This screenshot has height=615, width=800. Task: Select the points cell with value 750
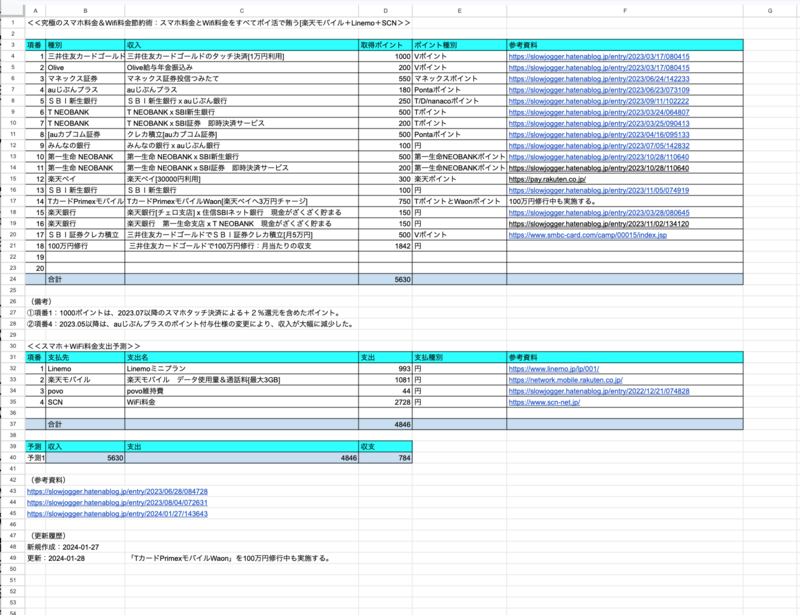point(385,202)
